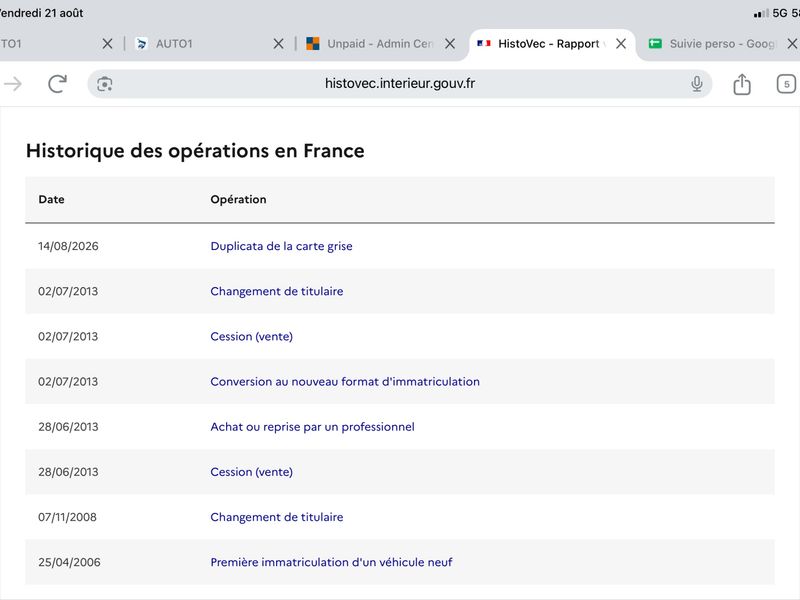This screenshot has width=800, height=600.
Task: Switch to the AUTO1 tab
Action: pos(174,44)
